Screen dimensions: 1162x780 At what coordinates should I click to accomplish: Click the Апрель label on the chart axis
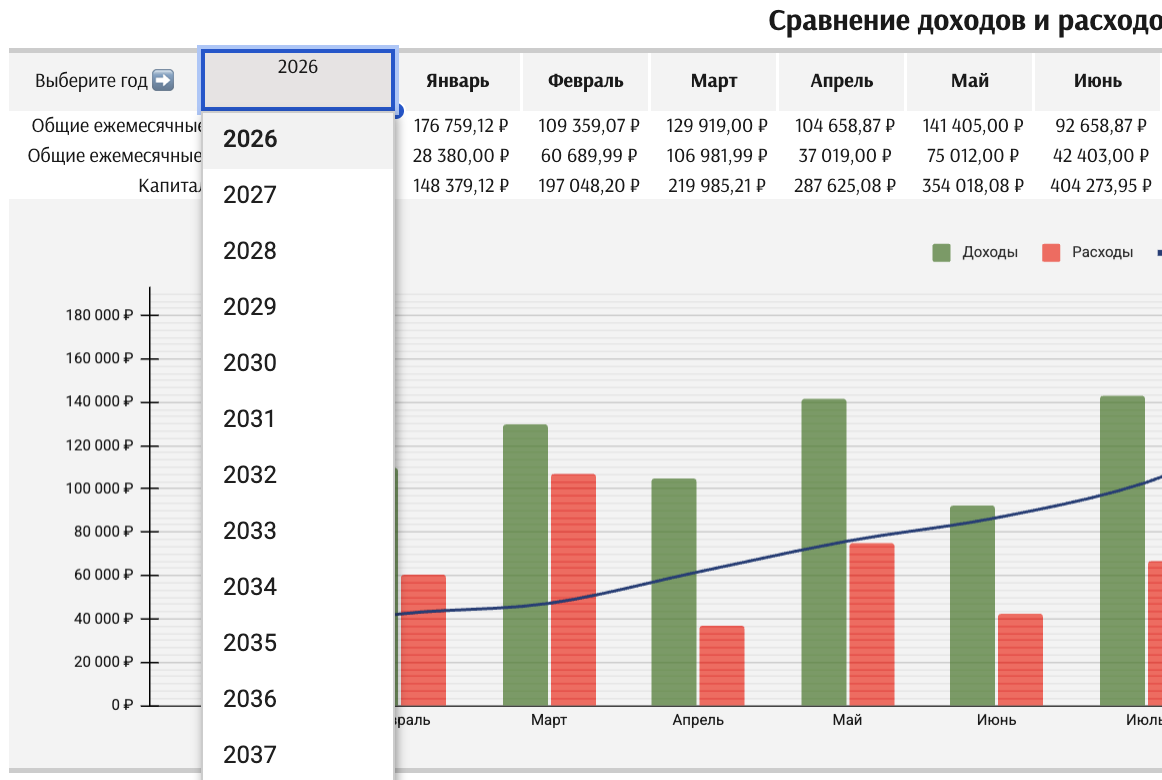tap(698, 720)
